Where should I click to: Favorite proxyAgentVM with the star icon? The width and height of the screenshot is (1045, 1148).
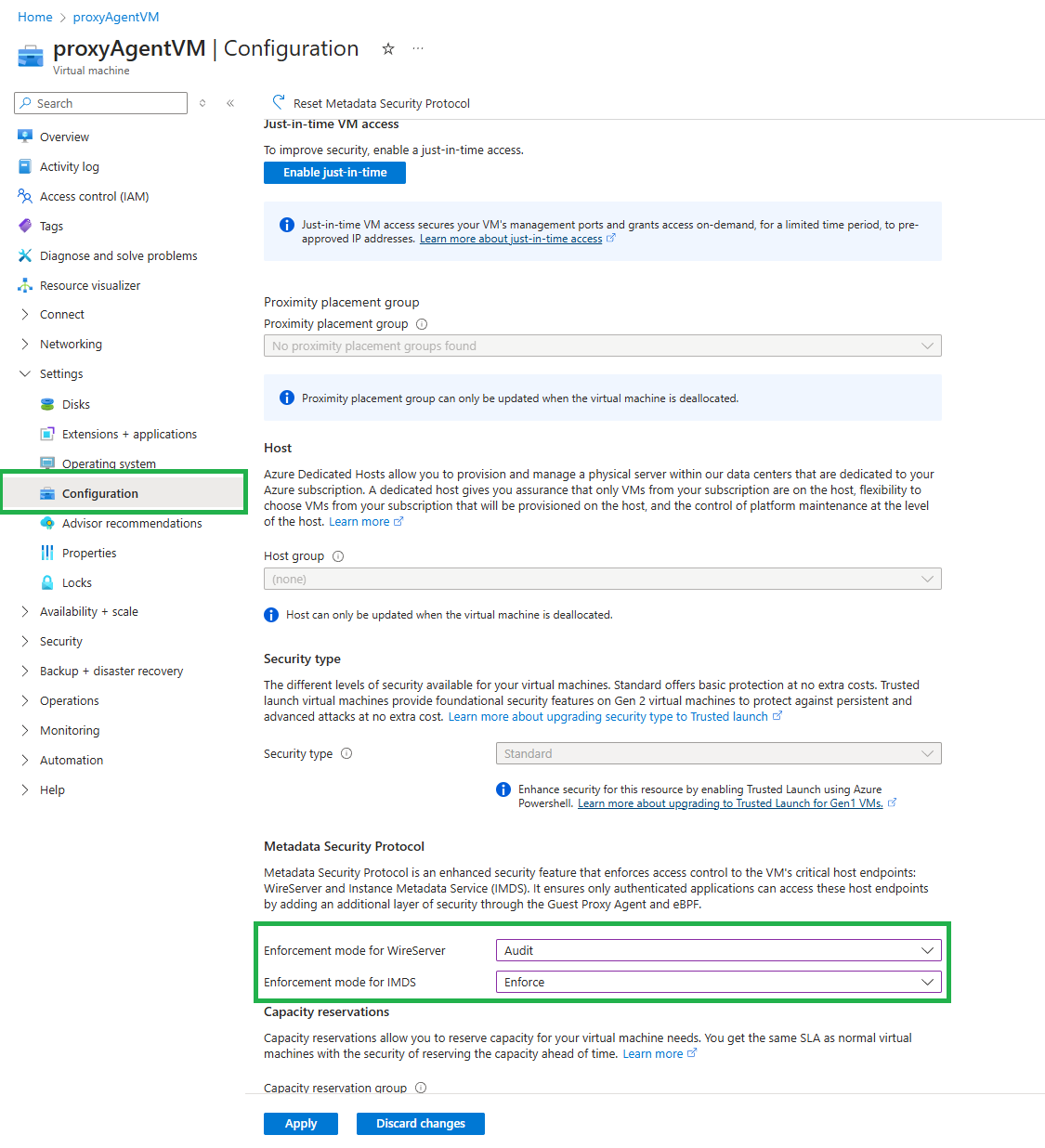(x=387, y=48)
